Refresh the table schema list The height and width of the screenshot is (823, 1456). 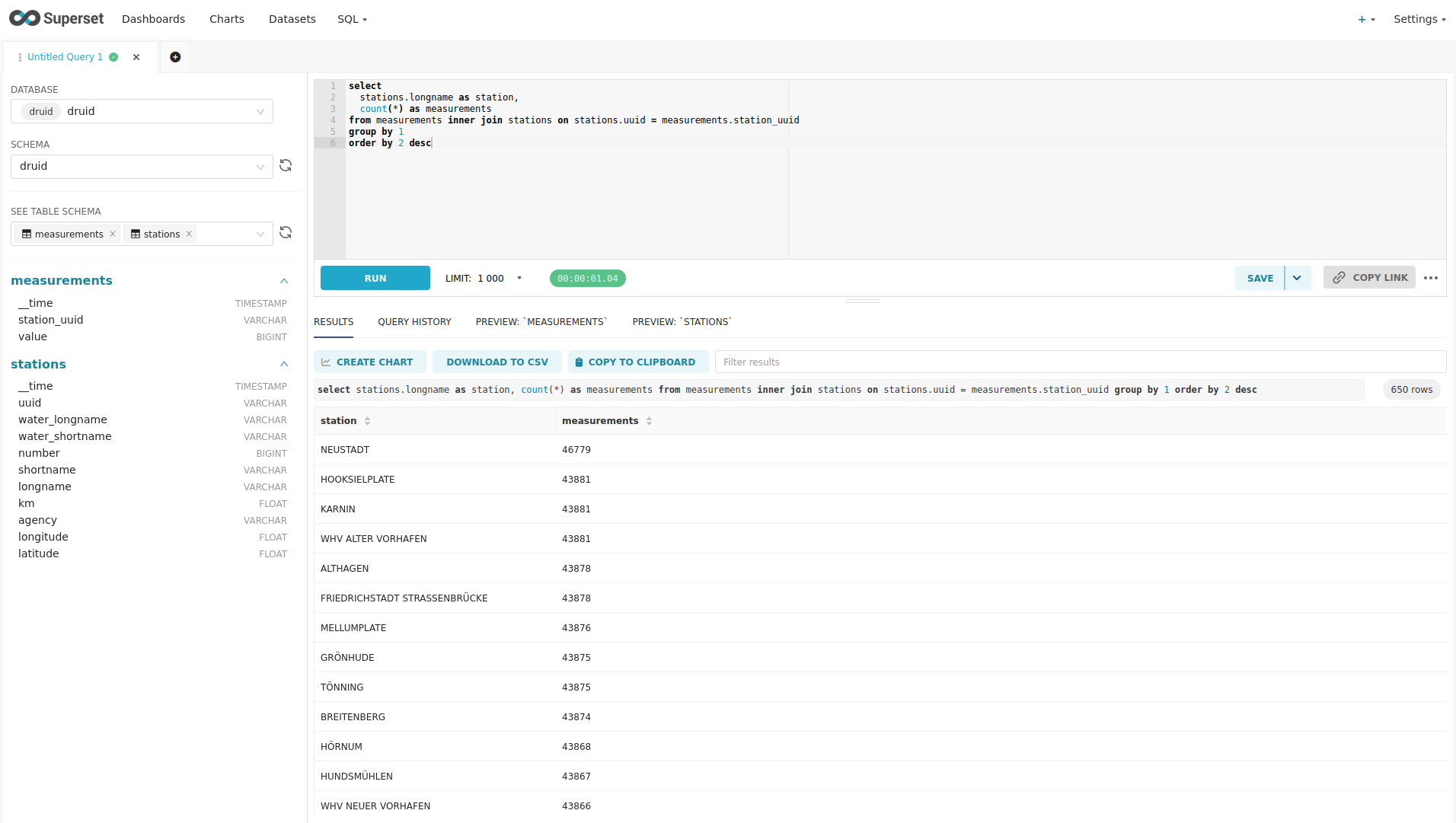point(286,233)
